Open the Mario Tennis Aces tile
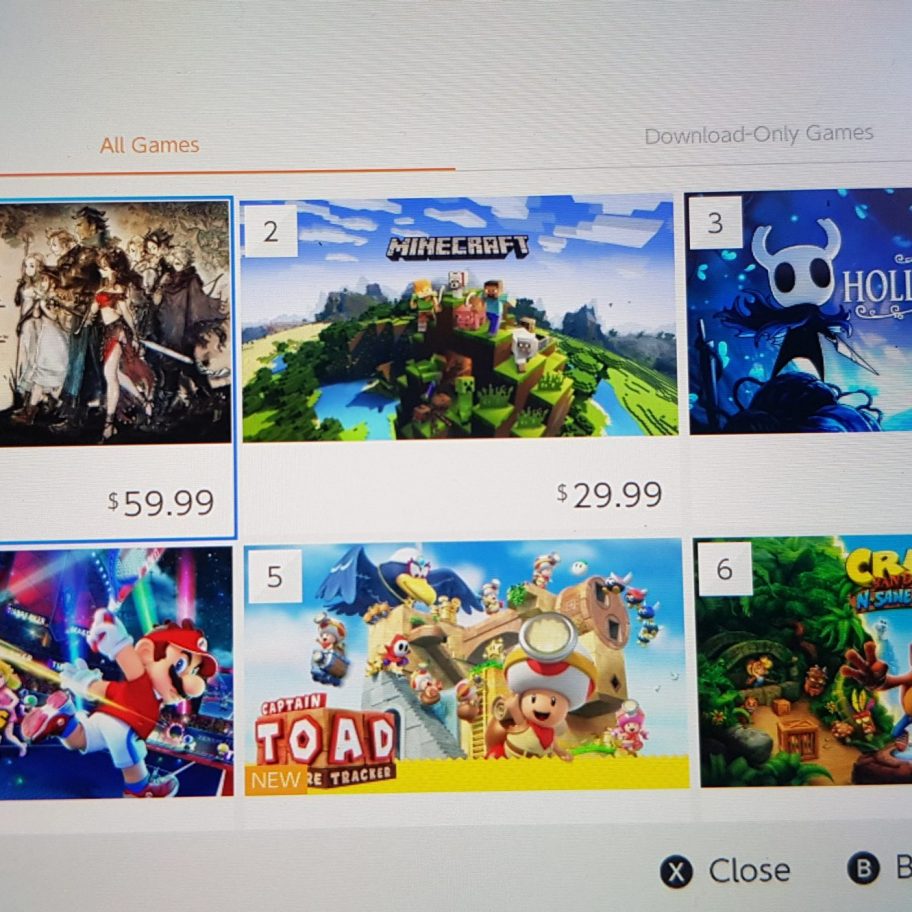 [x=116, y=672]
